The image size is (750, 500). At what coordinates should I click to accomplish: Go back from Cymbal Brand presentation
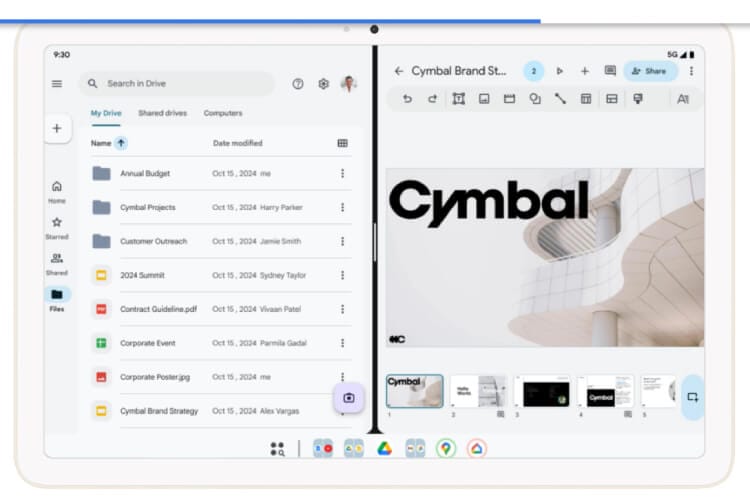pos(398,71)
